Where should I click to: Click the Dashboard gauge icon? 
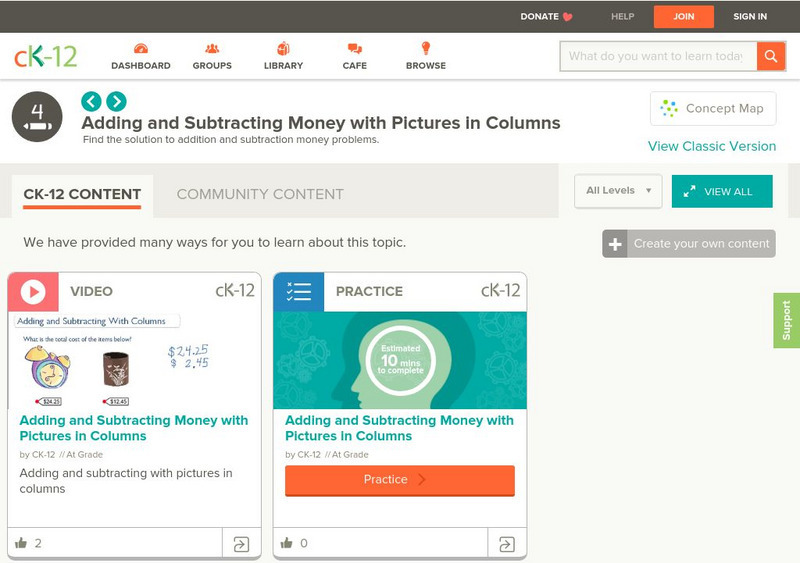(140, 49)
